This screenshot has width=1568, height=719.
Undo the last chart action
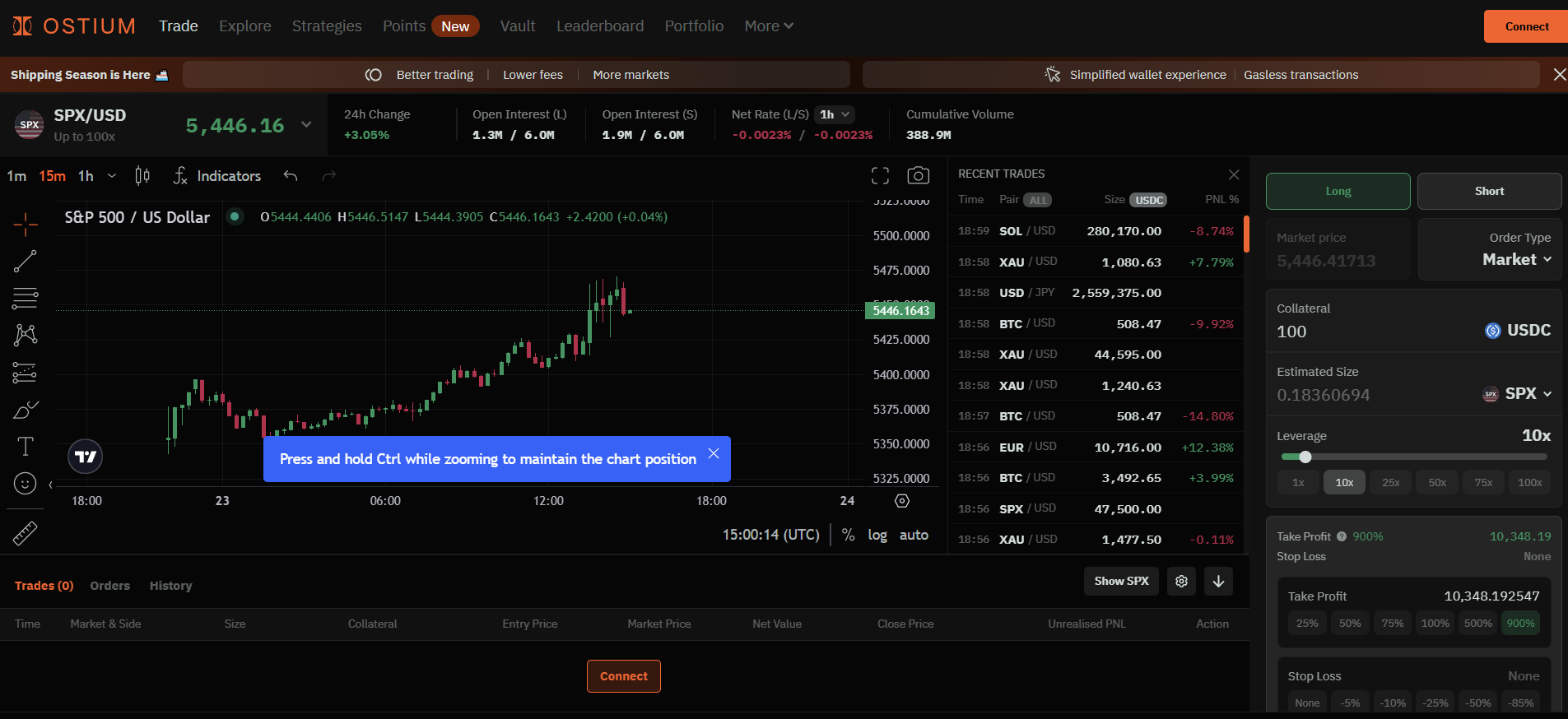click(x=291, y=176)
